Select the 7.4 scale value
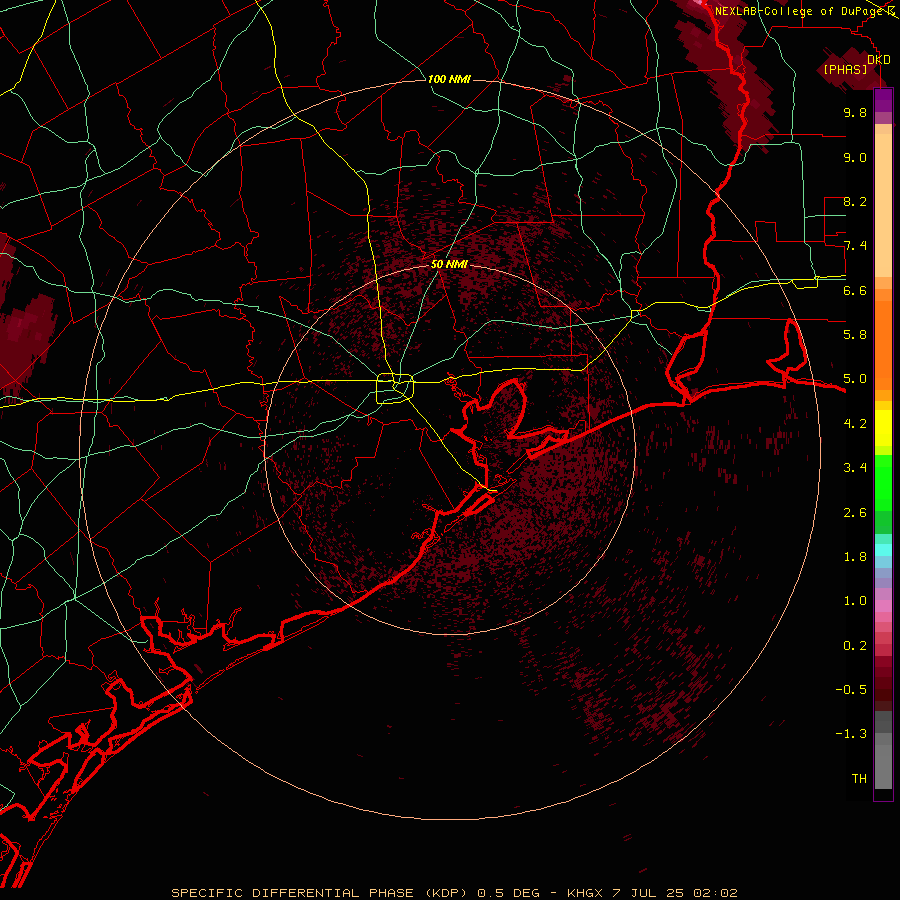 pyautogui.click(x=855, y=246)
